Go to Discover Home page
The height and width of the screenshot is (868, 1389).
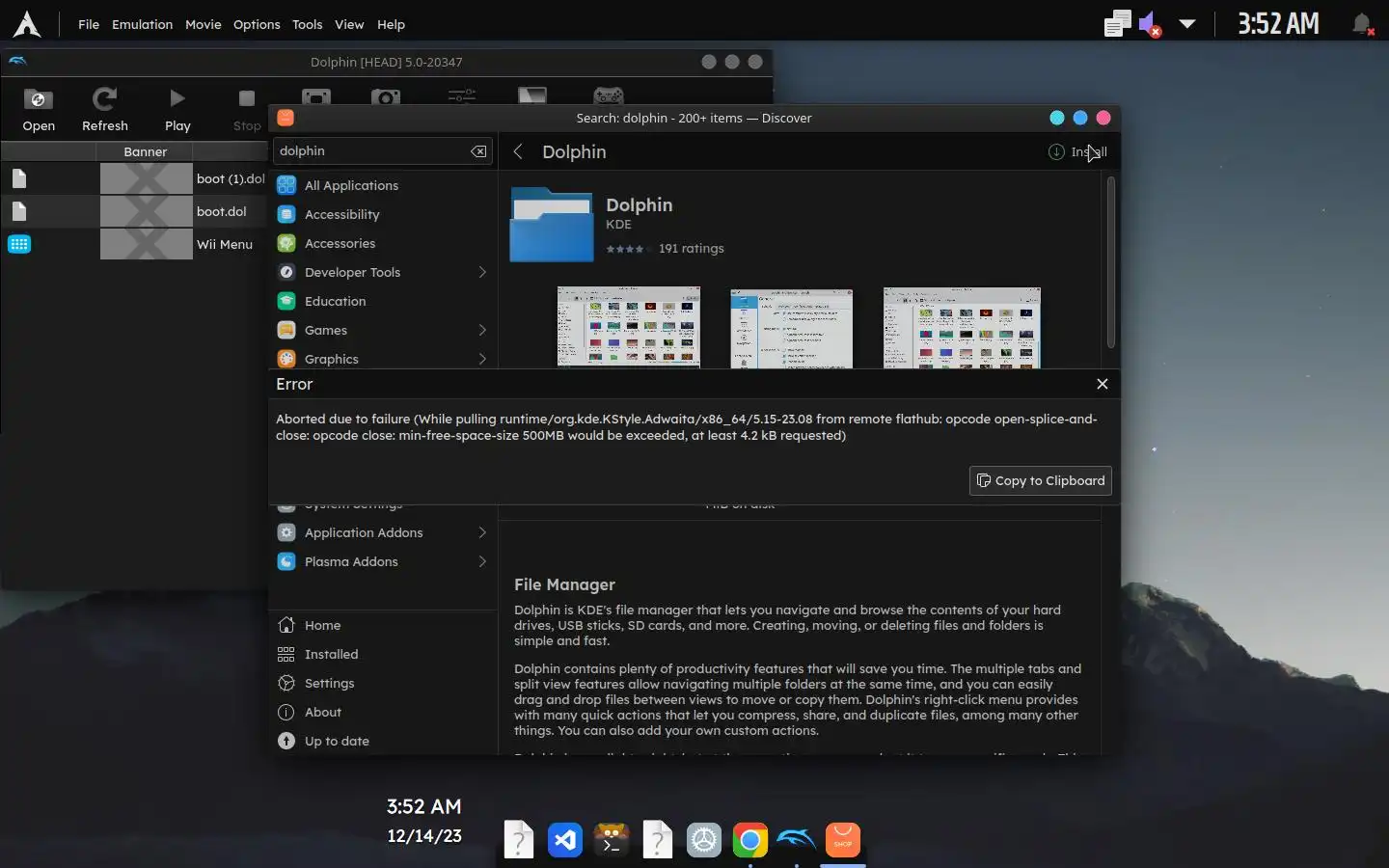pos(383,625)
